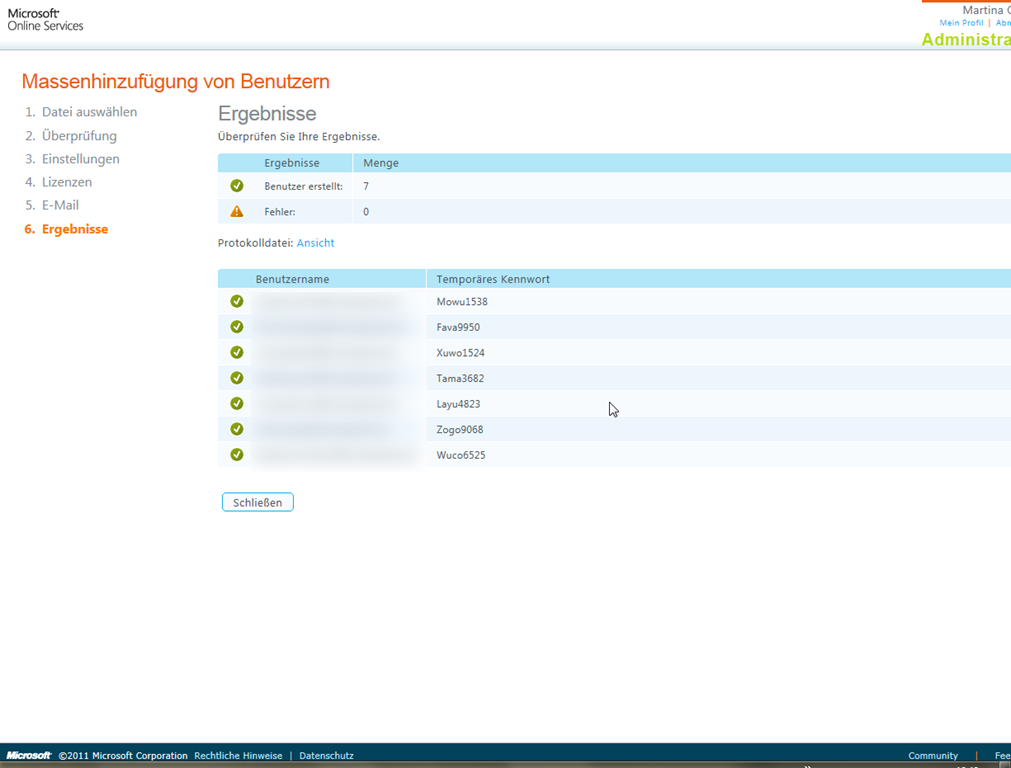Screen dimensions: 1011x768
Task: Click the green checkmark next to Zogo9068
Action: click(x=237, y=429)
